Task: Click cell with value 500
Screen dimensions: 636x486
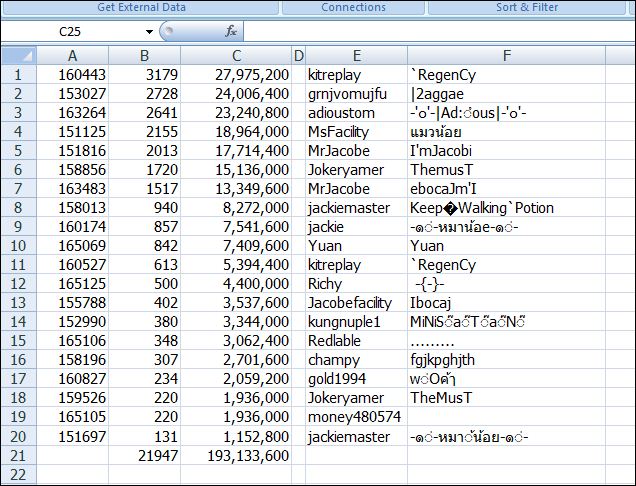Action: [x=144, y=284]
